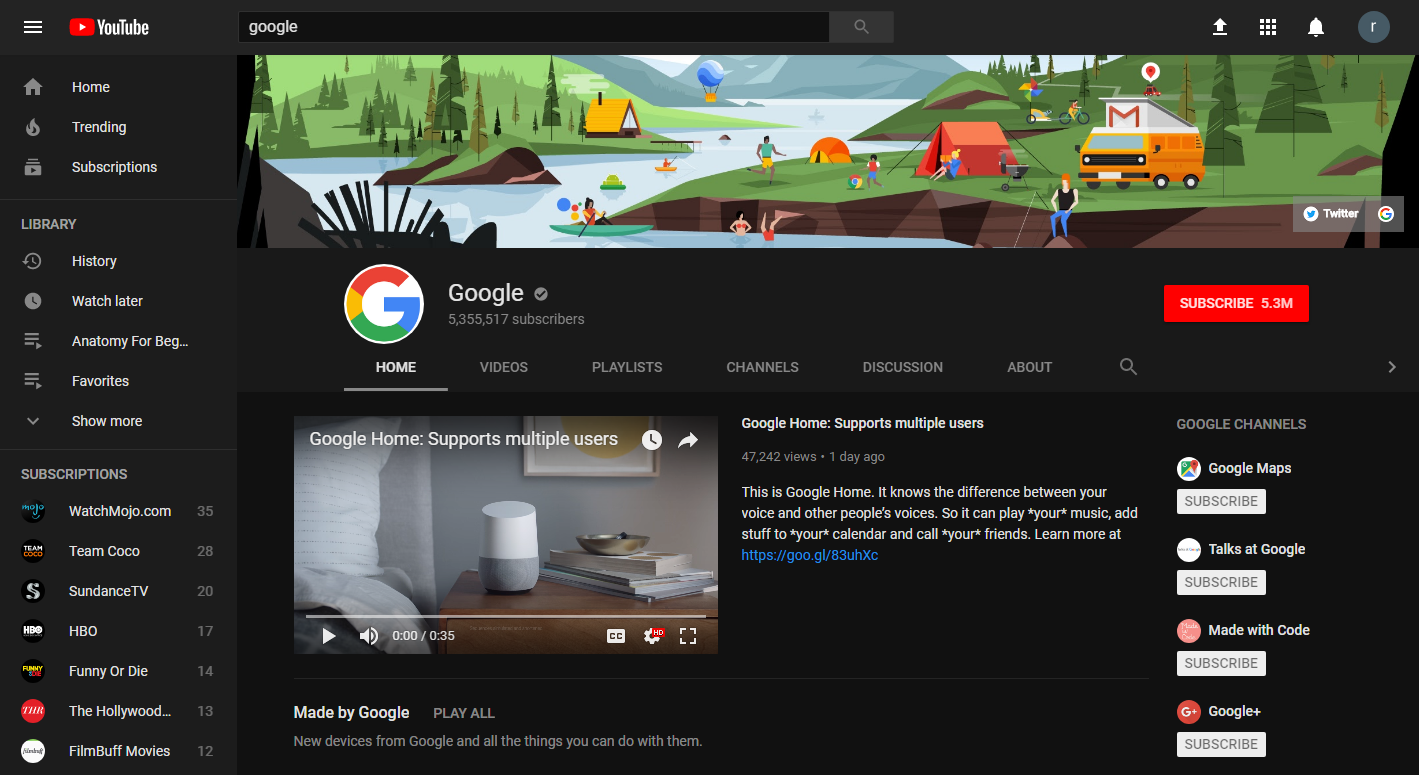Click the Google channel avatar
Screen dimensions: 1419x775
click(x=384, y=304)
